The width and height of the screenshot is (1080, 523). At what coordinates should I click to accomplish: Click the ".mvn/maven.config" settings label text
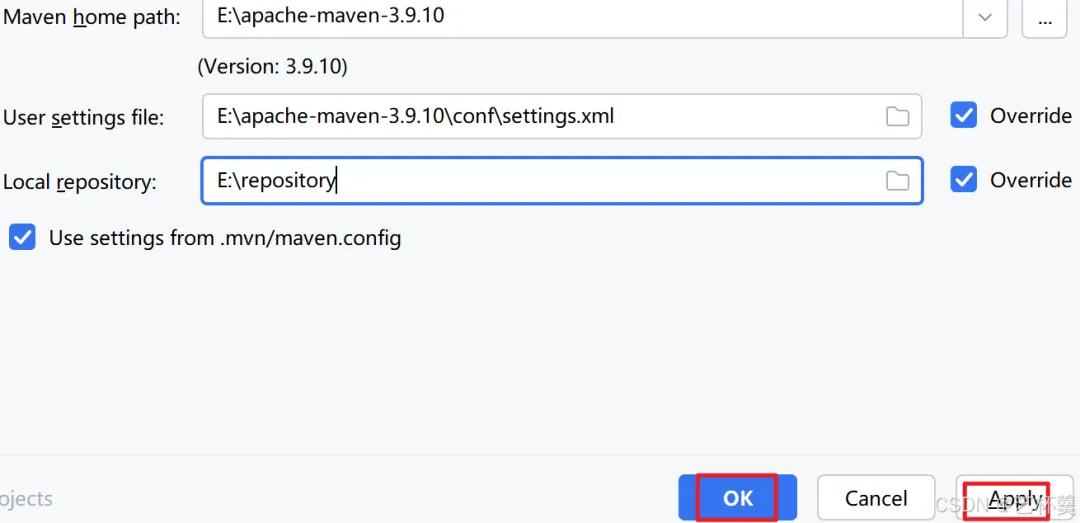[x=225, y=238]
